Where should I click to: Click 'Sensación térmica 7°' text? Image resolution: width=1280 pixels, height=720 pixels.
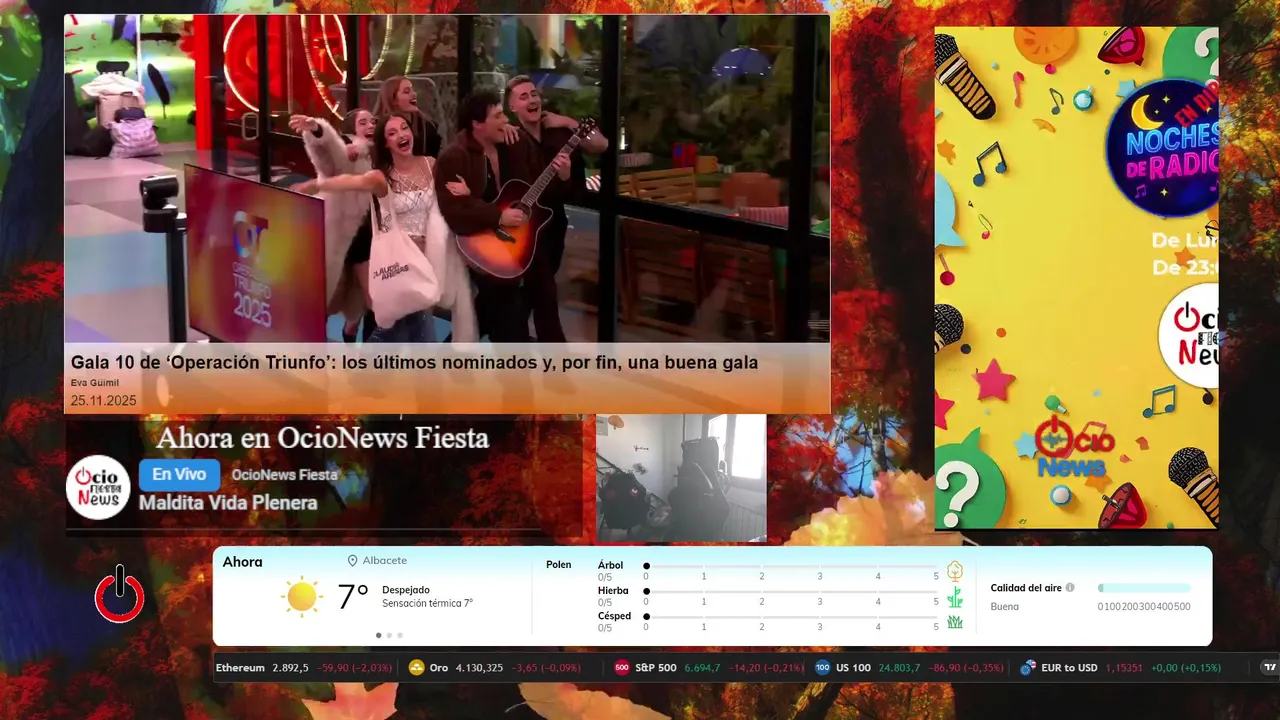pyautogui.click(x=427, y=604)
